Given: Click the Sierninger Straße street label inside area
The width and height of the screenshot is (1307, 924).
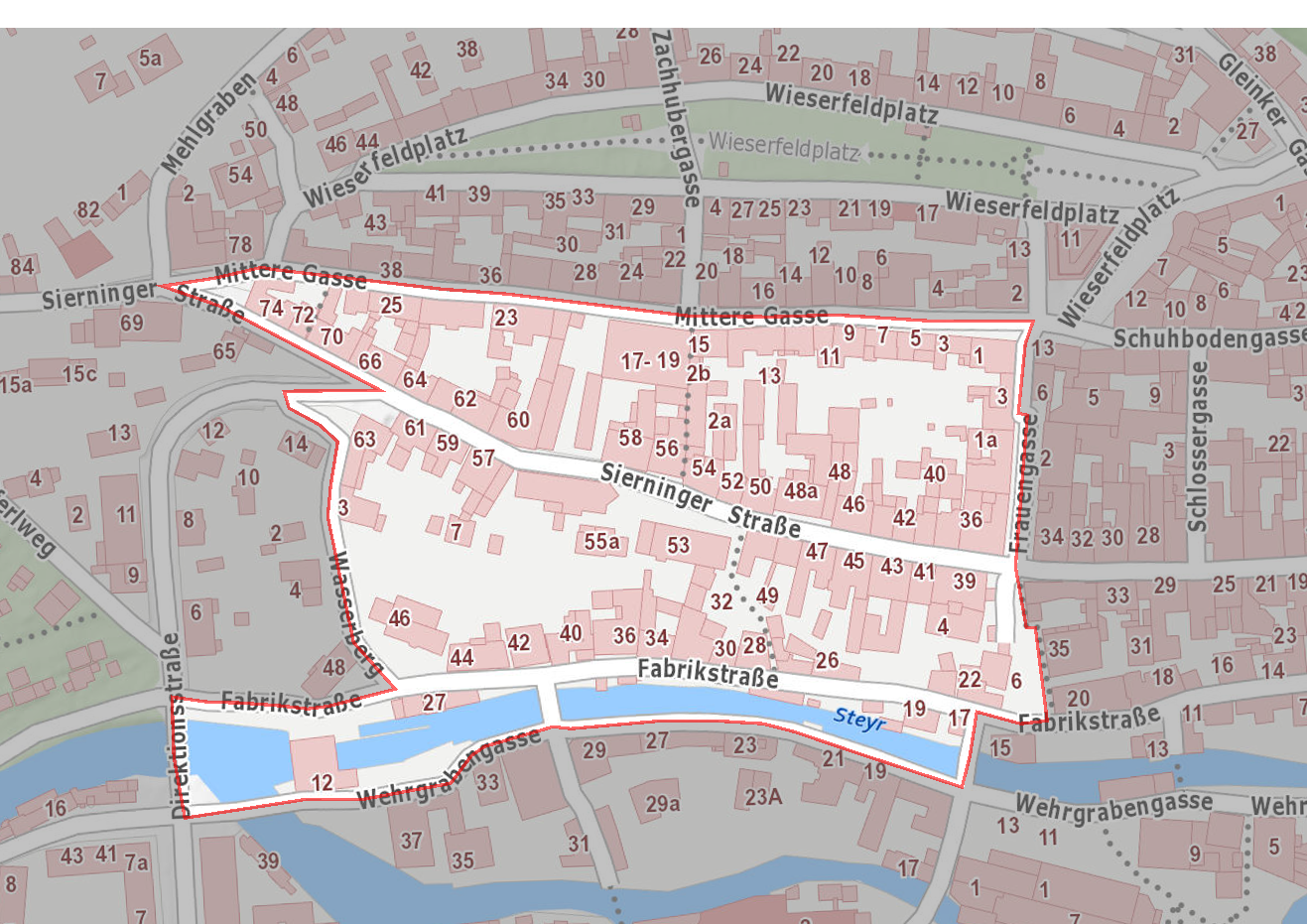Looking at the screenshot, I should pyautogui.click(x=700, y=500).
